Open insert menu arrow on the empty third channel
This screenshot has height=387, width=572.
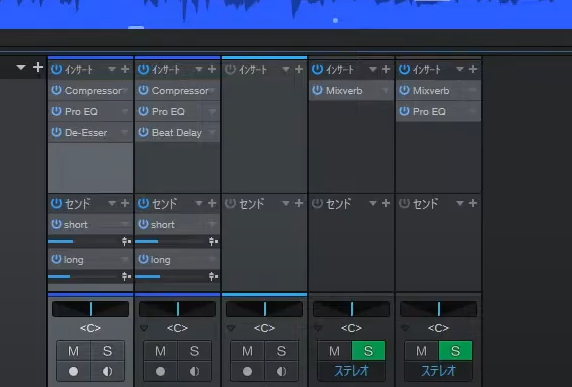coord(286,69)
